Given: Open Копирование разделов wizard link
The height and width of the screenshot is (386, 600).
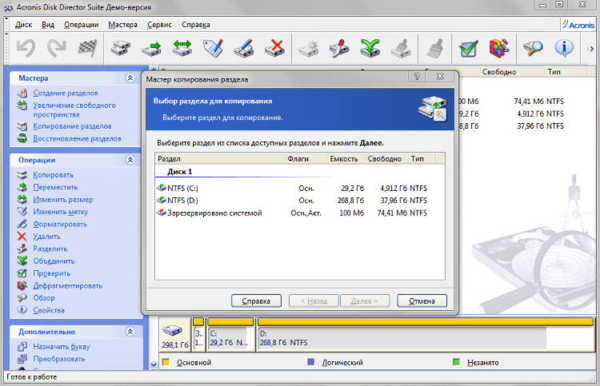Looking at the screenshot, I should (x=72, y=126).
